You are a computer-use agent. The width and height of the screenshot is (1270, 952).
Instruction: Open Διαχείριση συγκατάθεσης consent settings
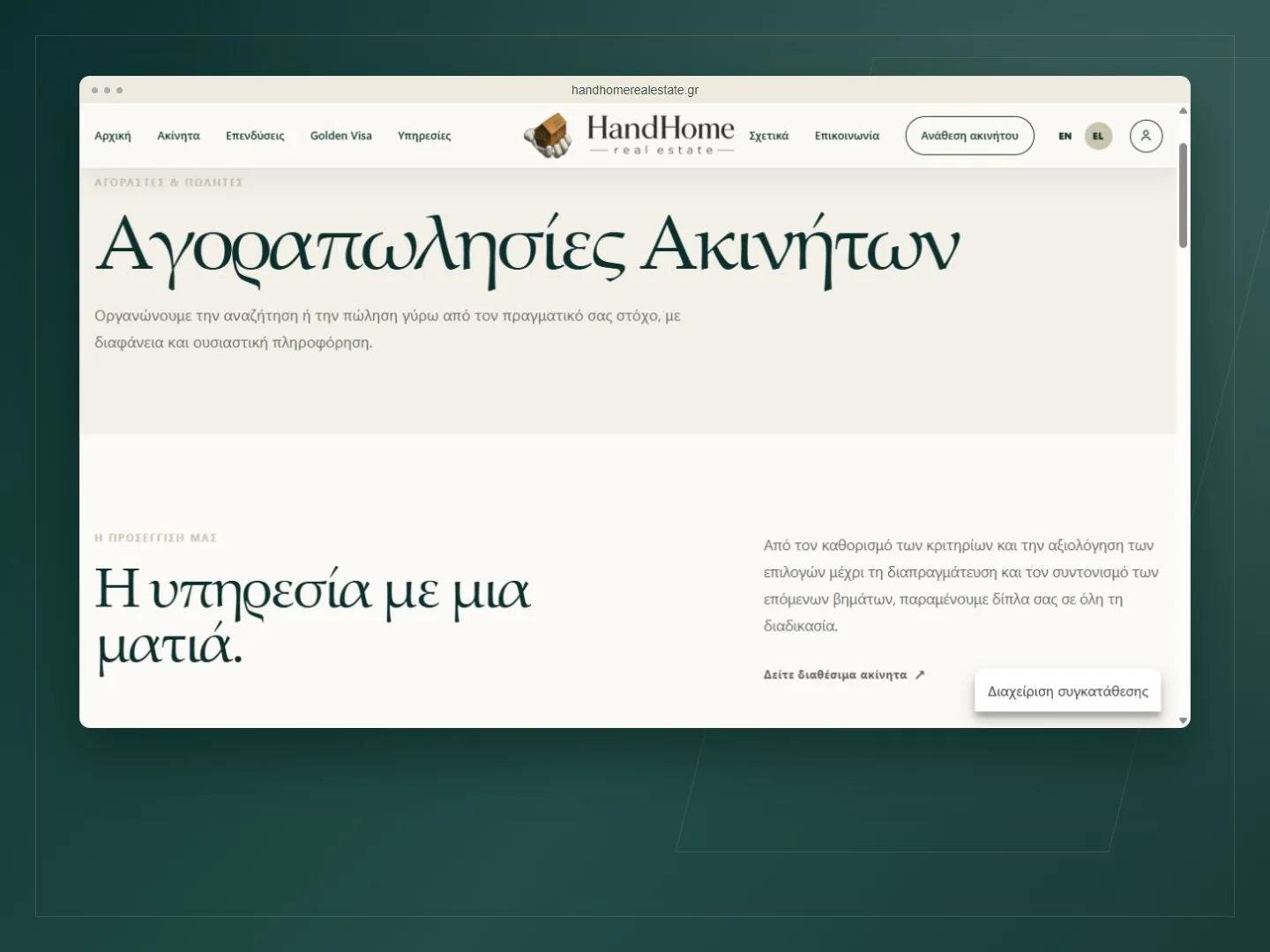click(x=1068, y=691)
